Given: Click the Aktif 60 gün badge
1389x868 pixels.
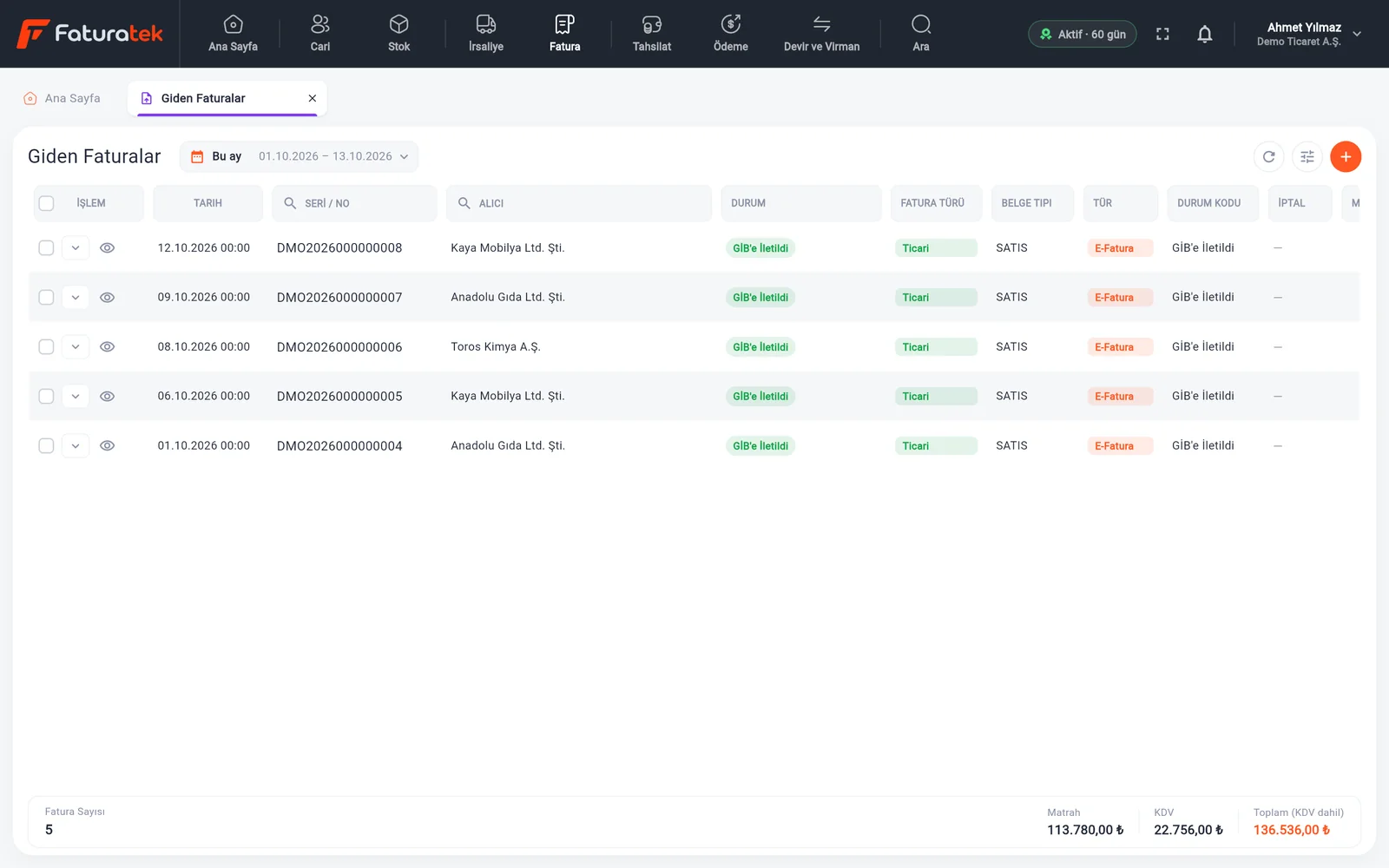Looking at the screenshot, I should click(1083, 34).
